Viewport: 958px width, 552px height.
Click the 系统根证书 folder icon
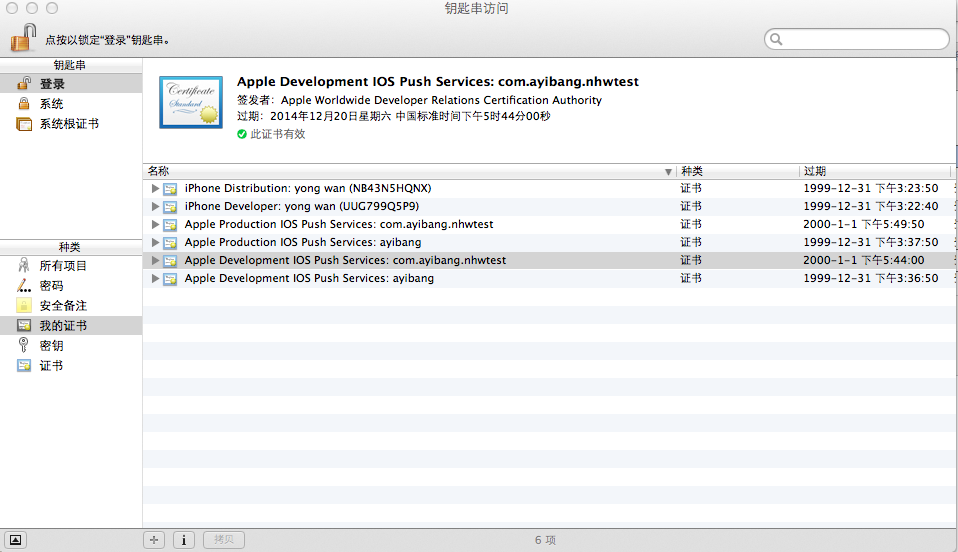point(24,124)
